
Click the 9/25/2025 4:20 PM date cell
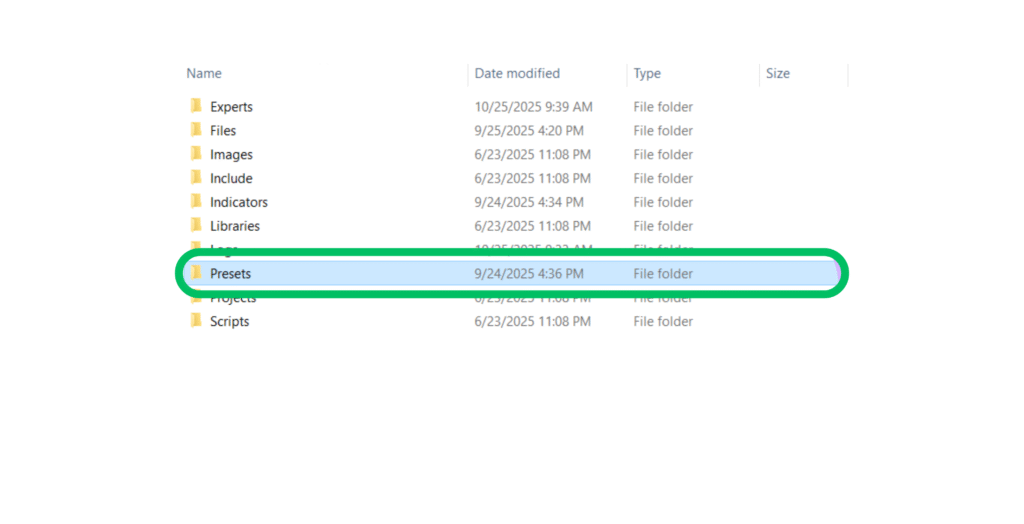pos(529,130)
